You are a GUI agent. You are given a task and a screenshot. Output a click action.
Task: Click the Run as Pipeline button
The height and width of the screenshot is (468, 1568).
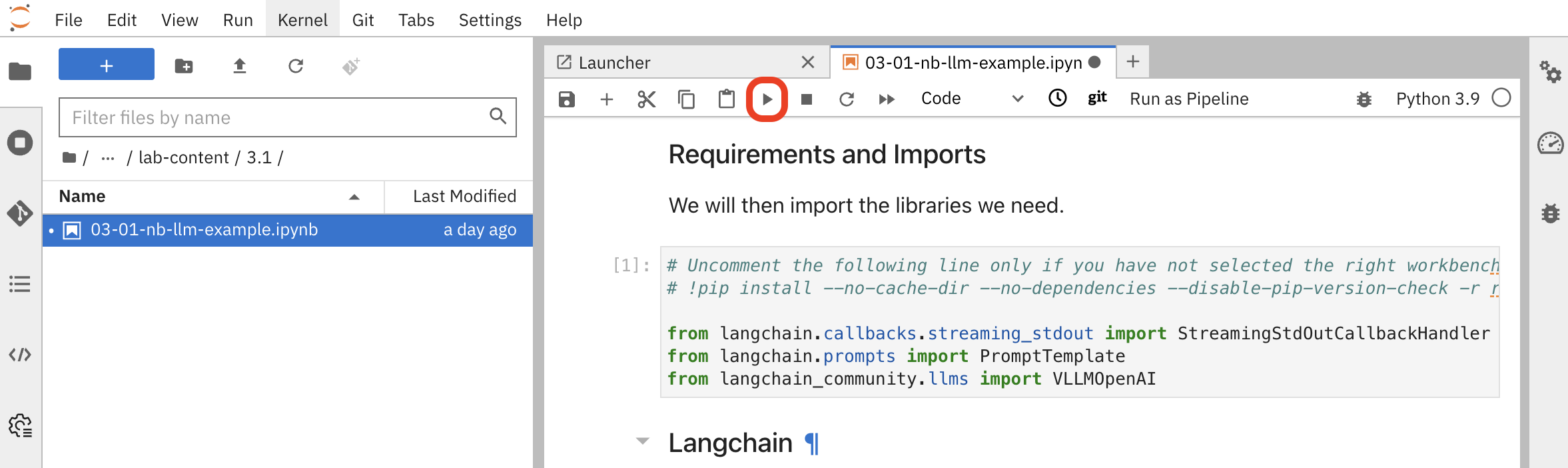point(1189,99)
